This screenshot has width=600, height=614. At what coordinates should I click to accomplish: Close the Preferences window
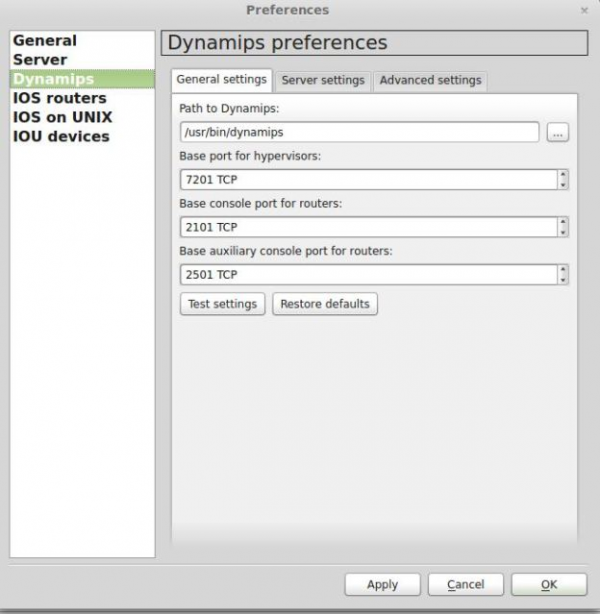point(584,11)
